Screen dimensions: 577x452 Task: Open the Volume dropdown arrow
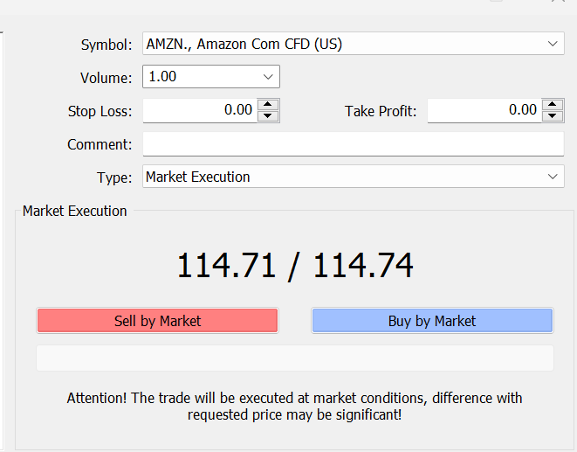[268, 77]
